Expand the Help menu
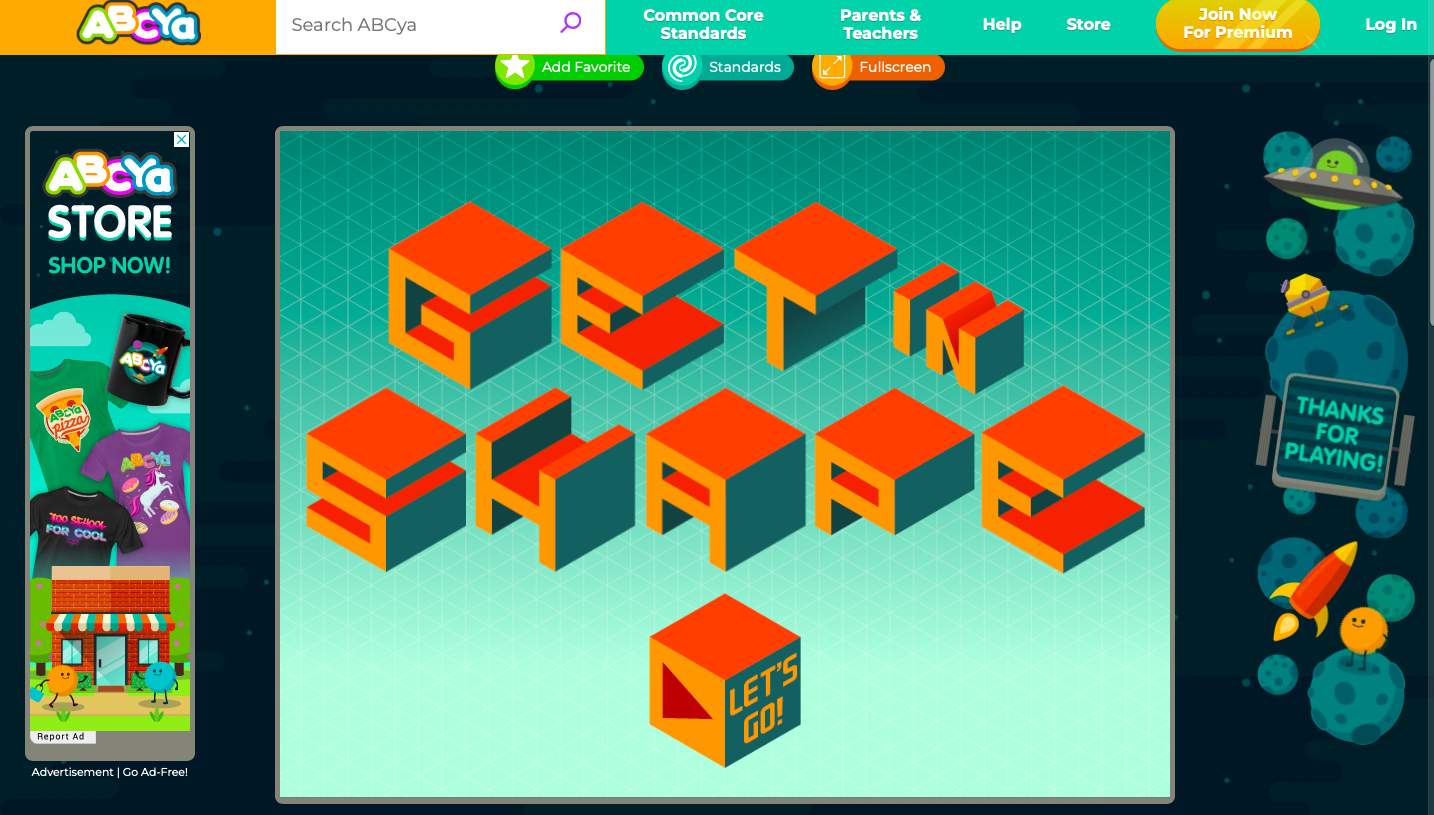The image size is (1434, 815). pos(1002,24)
